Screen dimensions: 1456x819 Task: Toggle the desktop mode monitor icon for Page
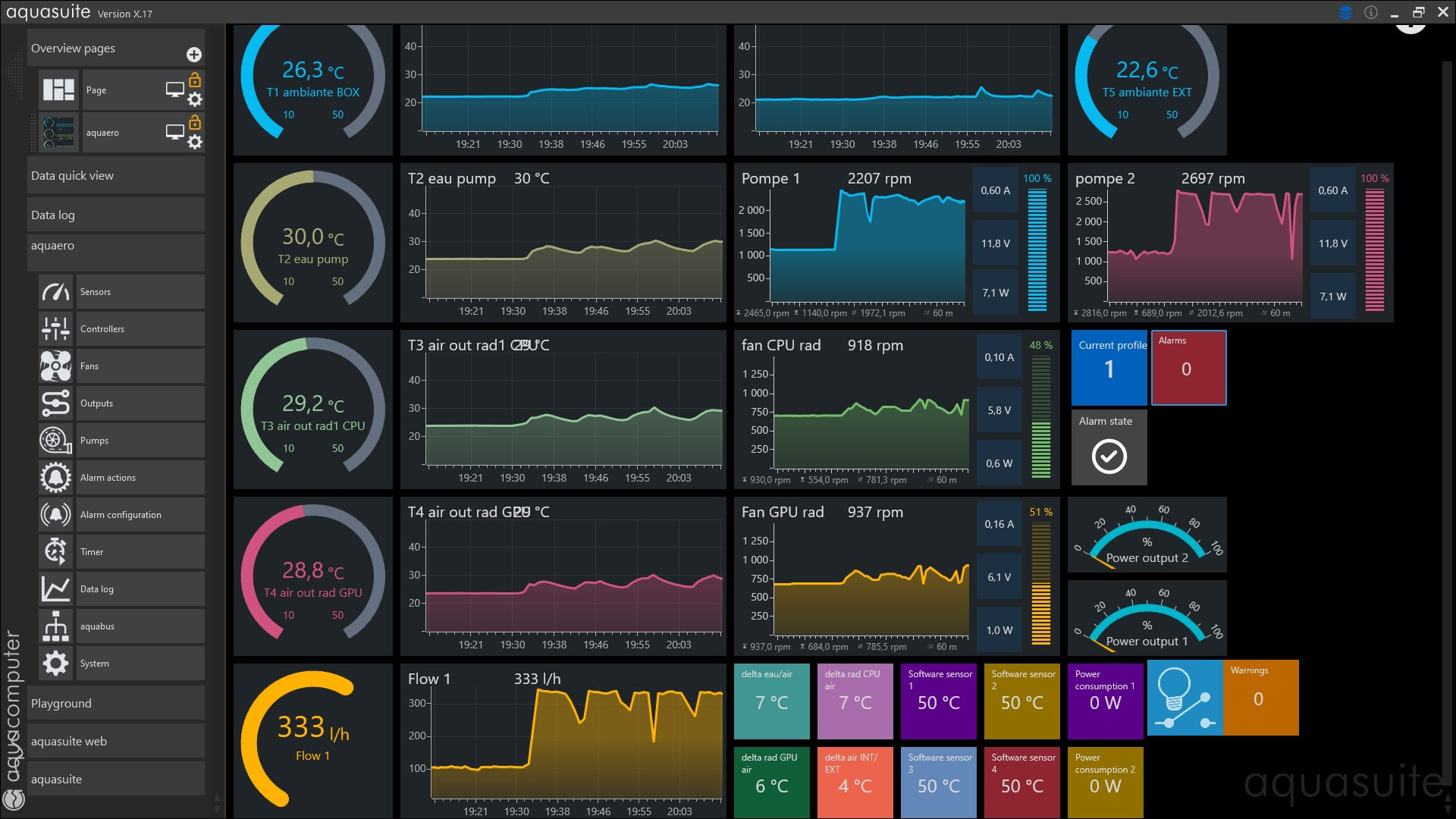174,89
